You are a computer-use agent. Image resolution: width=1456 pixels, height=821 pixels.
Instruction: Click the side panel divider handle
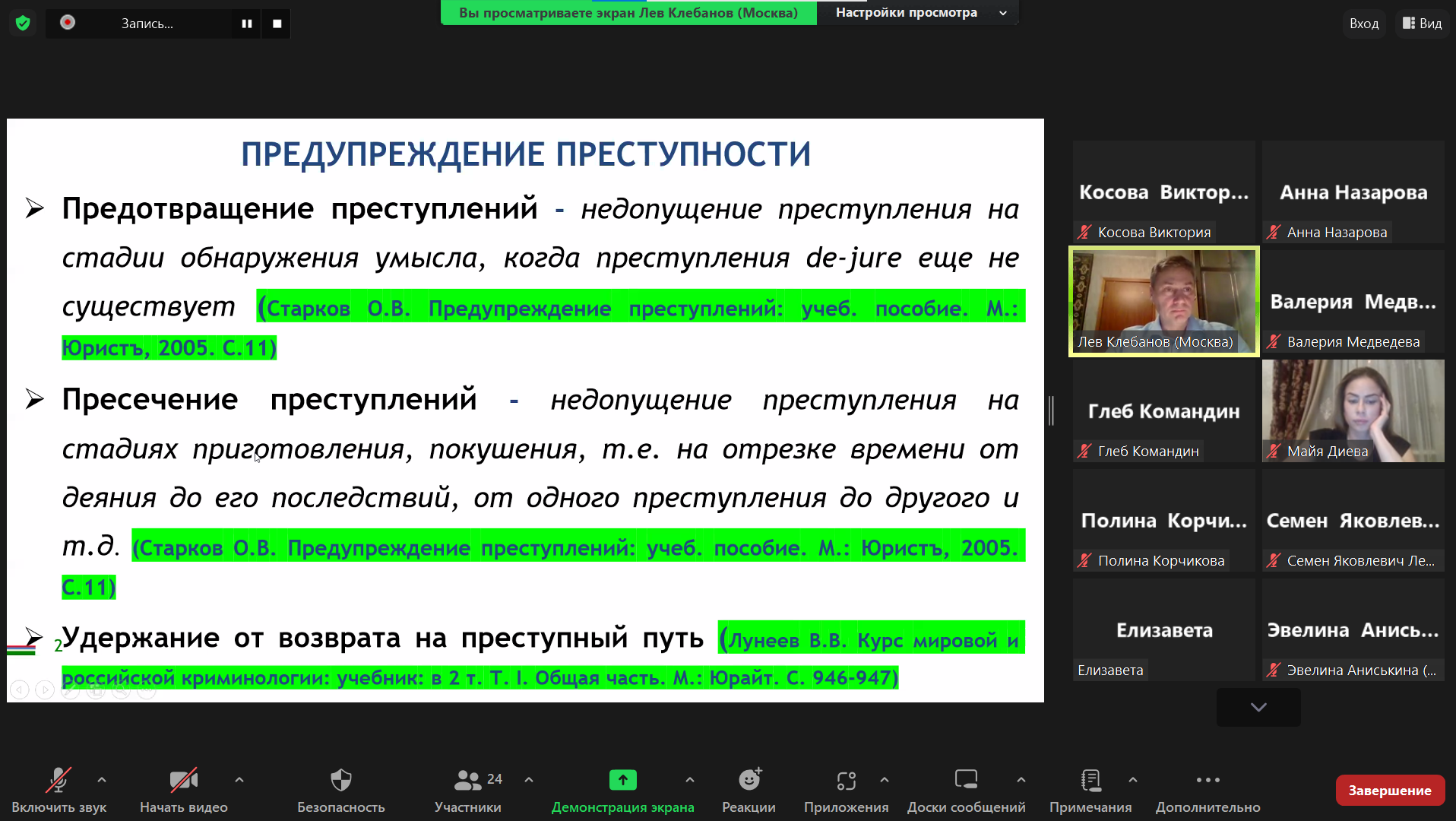tap(1052, 410)
